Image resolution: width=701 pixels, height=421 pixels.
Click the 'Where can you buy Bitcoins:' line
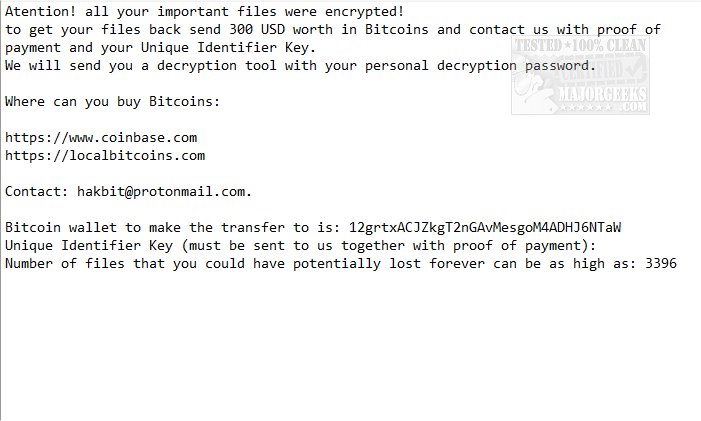(x=112, y=101)
